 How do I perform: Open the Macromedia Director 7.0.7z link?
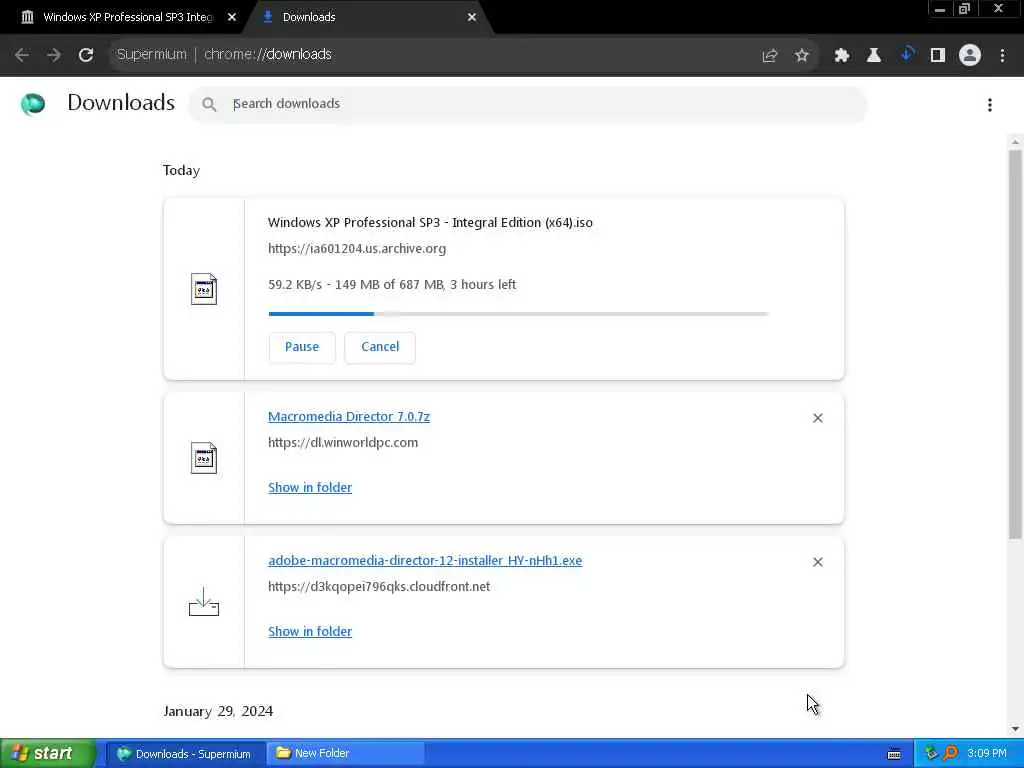[x=349, y=417]
